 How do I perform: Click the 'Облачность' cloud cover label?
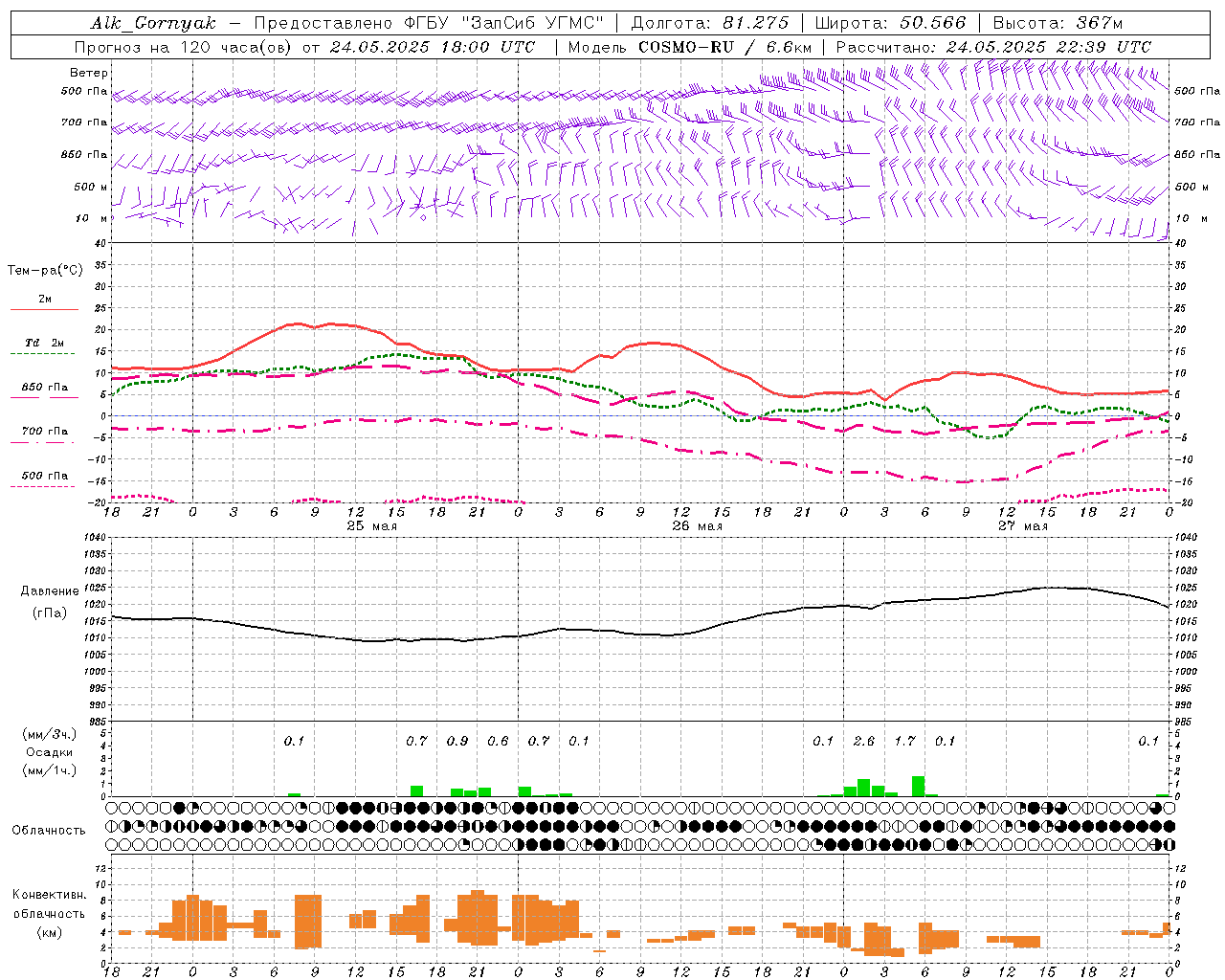coord(49,831)
